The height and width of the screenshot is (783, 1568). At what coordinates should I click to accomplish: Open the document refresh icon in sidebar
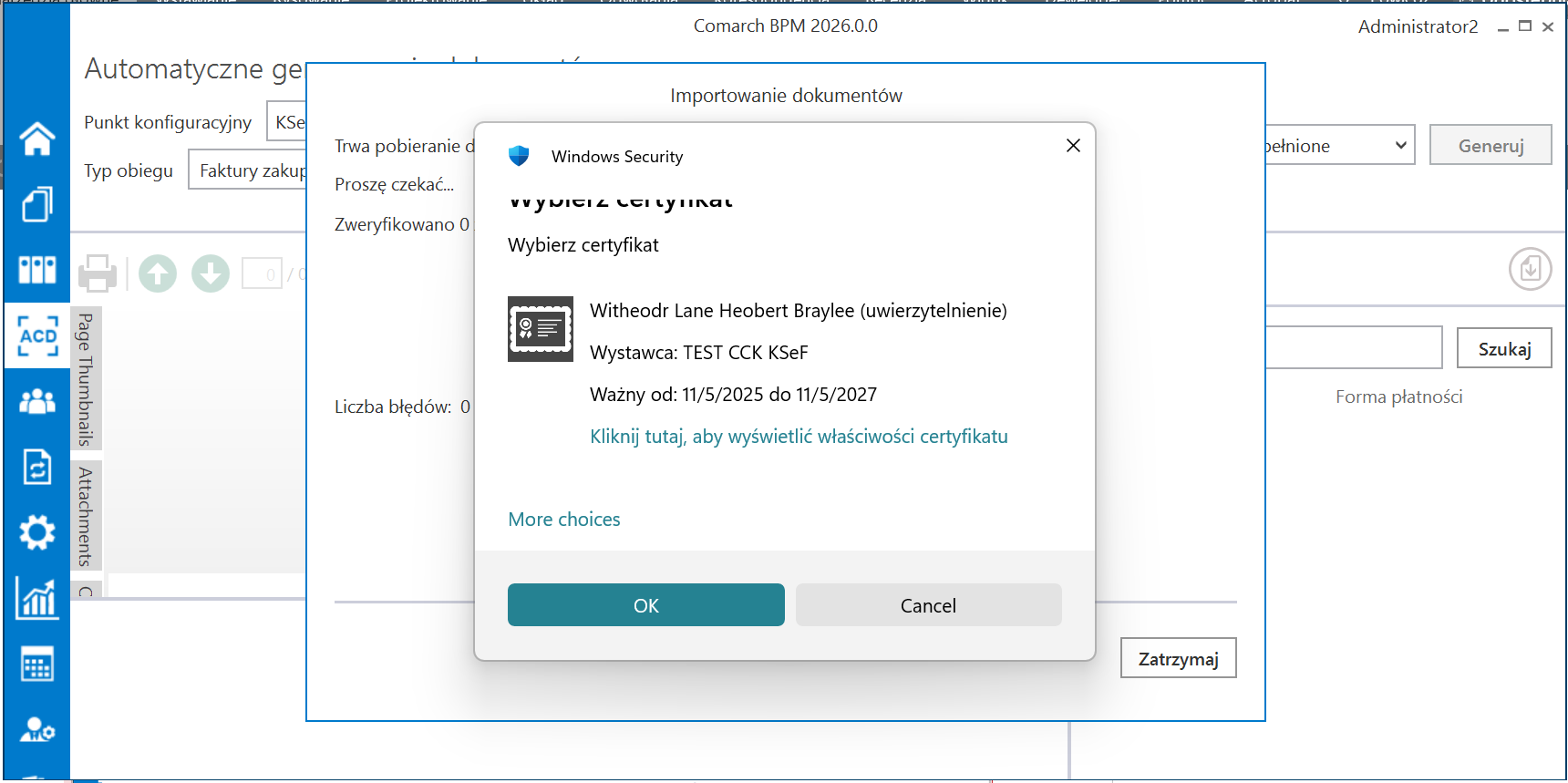click(37, 467)
